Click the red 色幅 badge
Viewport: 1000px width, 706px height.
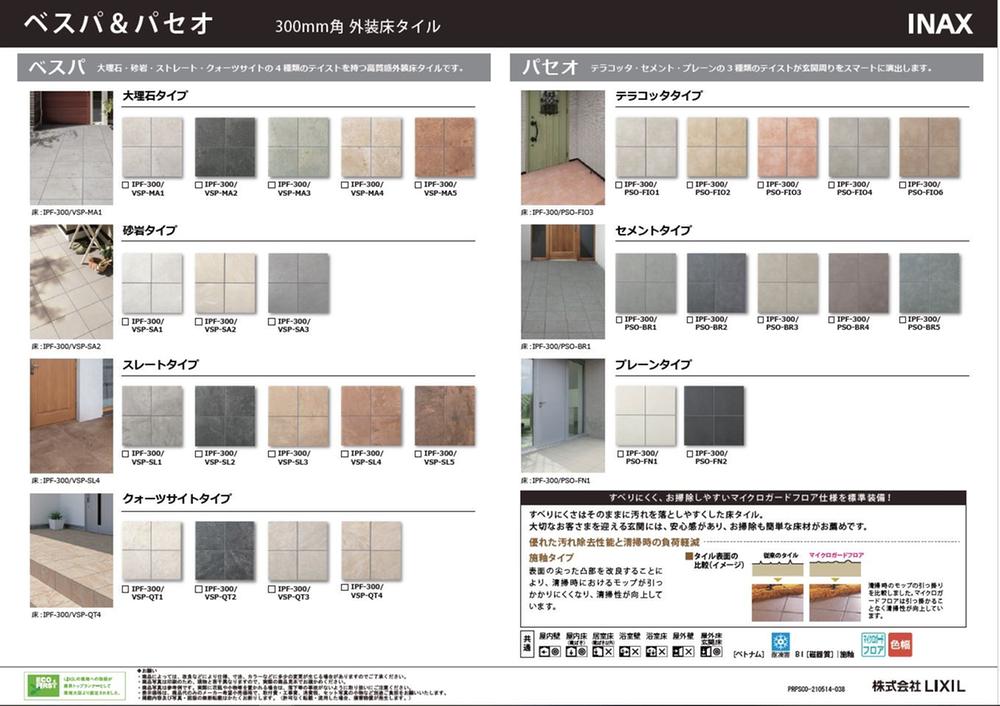coord(900,644)
